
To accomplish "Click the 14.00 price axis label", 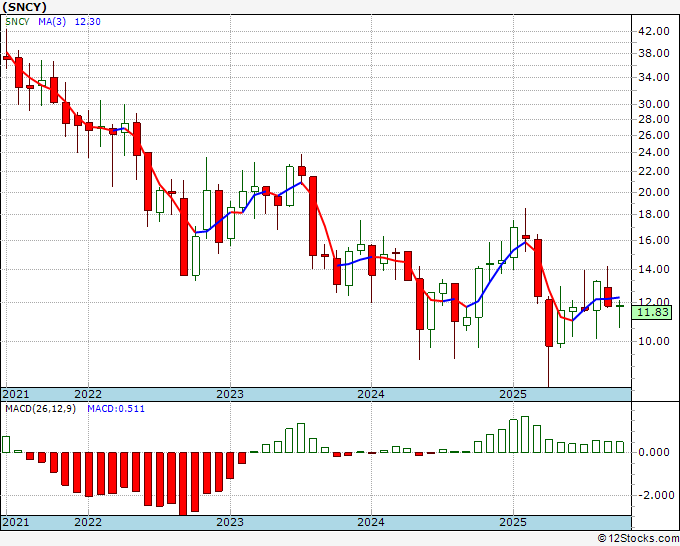I will pyautogui.click(x=654, y=269).
